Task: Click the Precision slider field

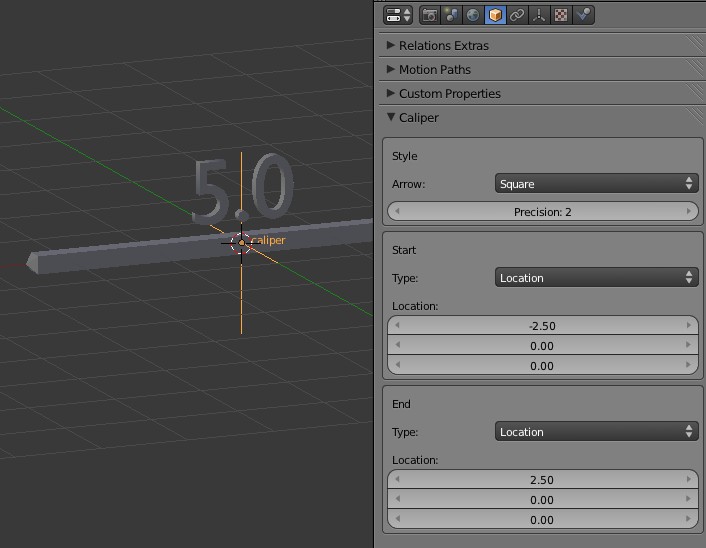Action: (541, 212)
